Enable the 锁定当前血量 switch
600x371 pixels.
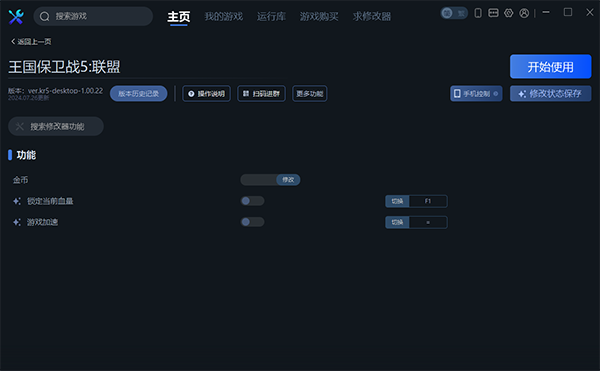click(x=252, y=201)
